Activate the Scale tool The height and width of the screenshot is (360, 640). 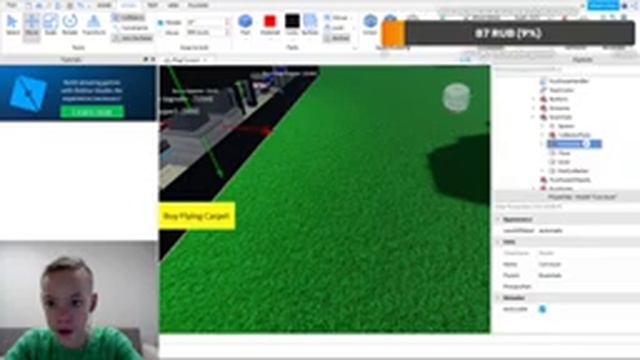[51, 24]
